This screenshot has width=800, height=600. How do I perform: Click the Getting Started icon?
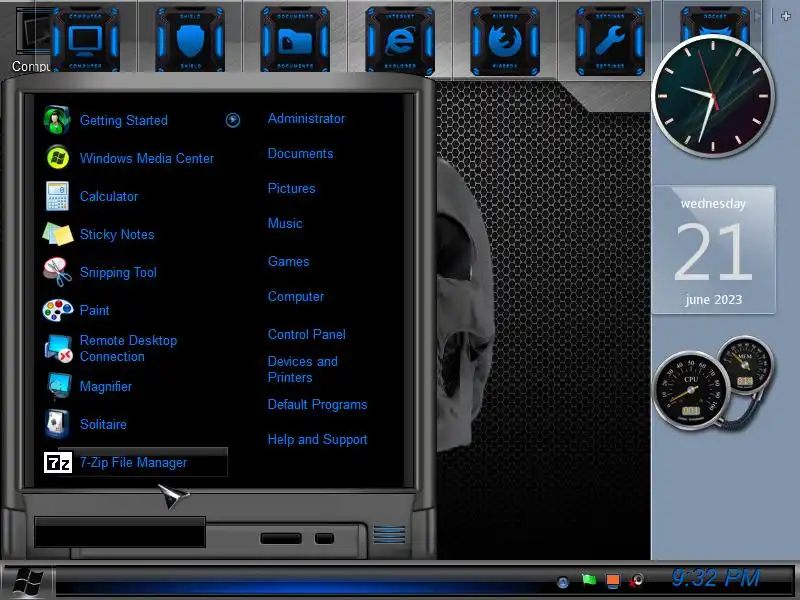[57, 119]
